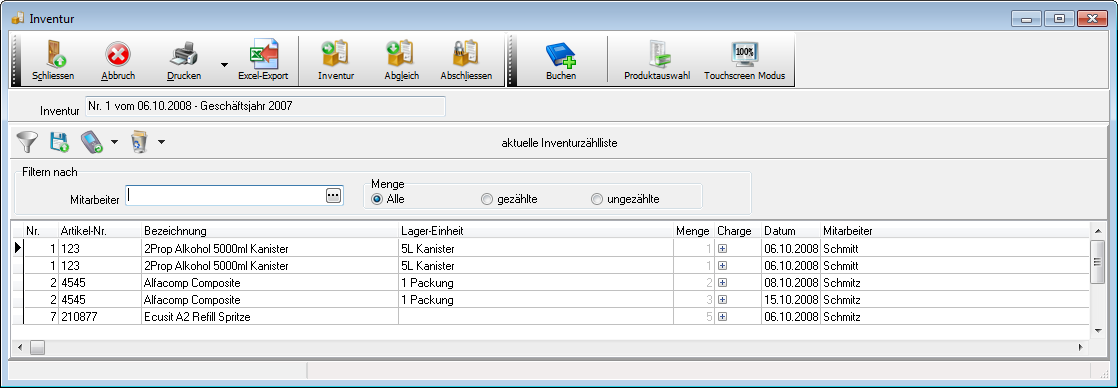Minimize the Inventur window
This screenshot has height=388, width=1118.
coord(1026,19)
